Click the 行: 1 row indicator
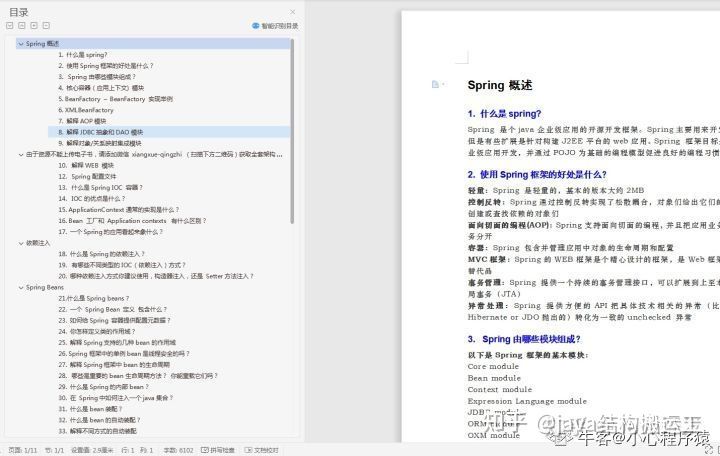 [x=128, y=450]
